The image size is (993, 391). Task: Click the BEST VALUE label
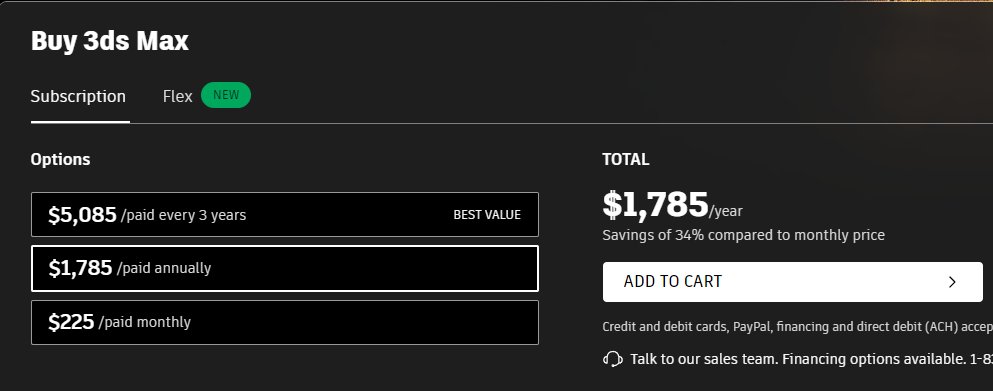tap(487, 215)
